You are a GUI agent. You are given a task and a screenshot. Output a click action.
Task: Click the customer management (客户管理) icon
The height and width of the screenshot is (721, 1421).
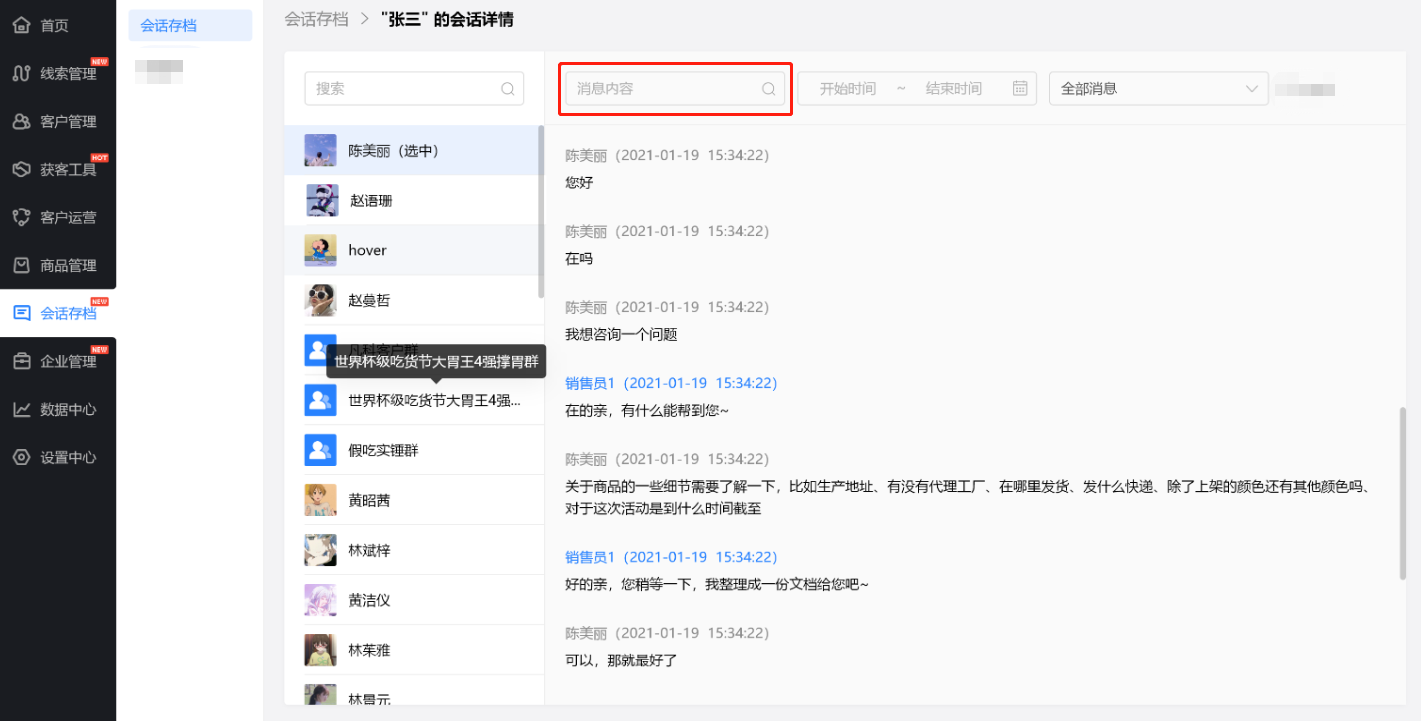21,121
